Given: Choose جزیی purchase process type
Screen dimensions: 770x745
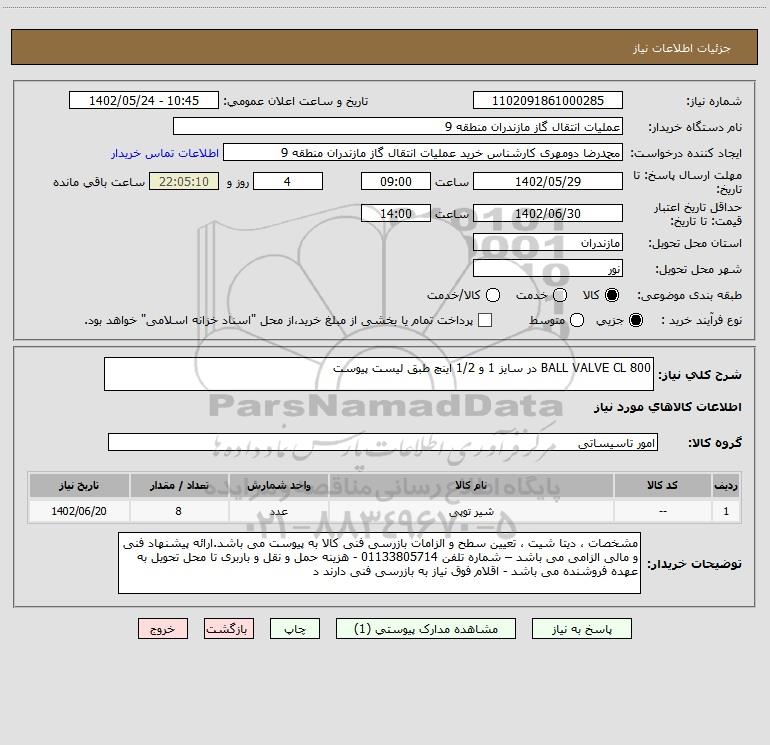Looking at the screenshot, I should tap(635, 320).
